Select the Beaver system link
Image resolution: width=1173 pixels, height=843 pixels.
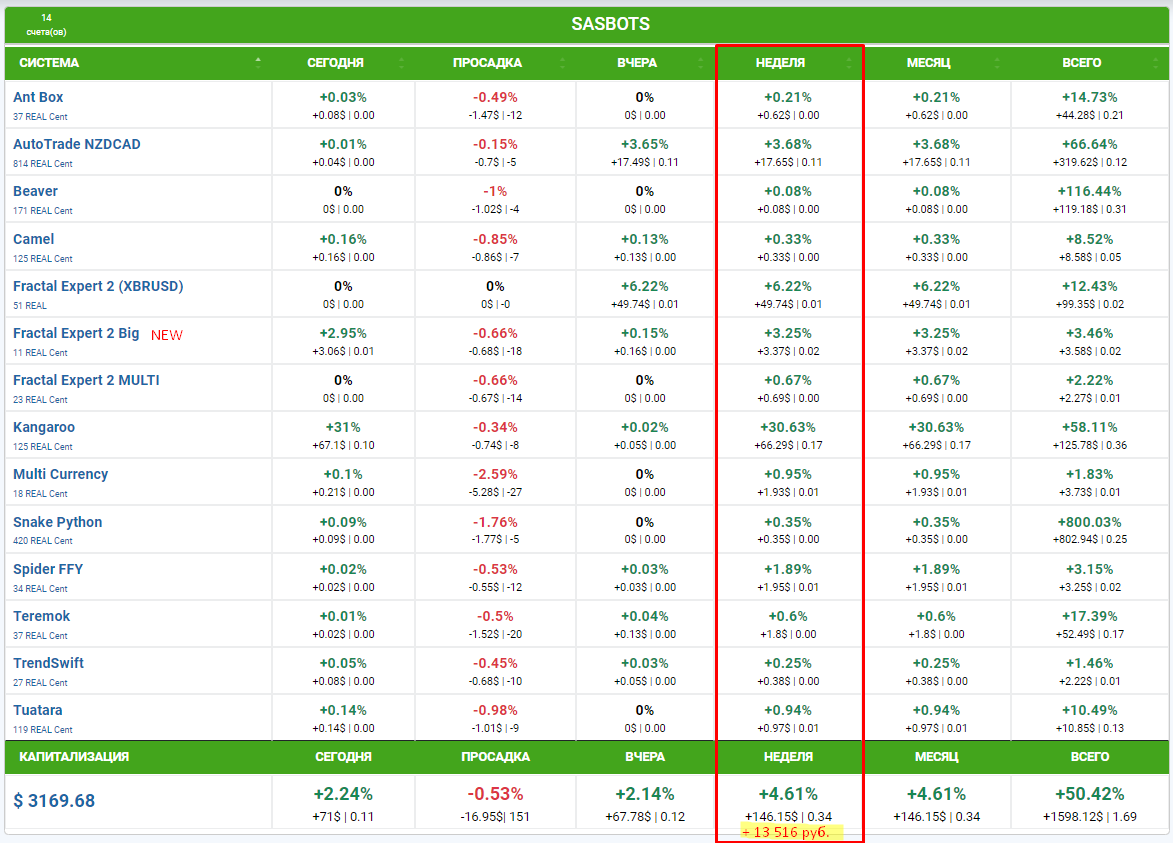pyautogui.click(x=35, y=191)
